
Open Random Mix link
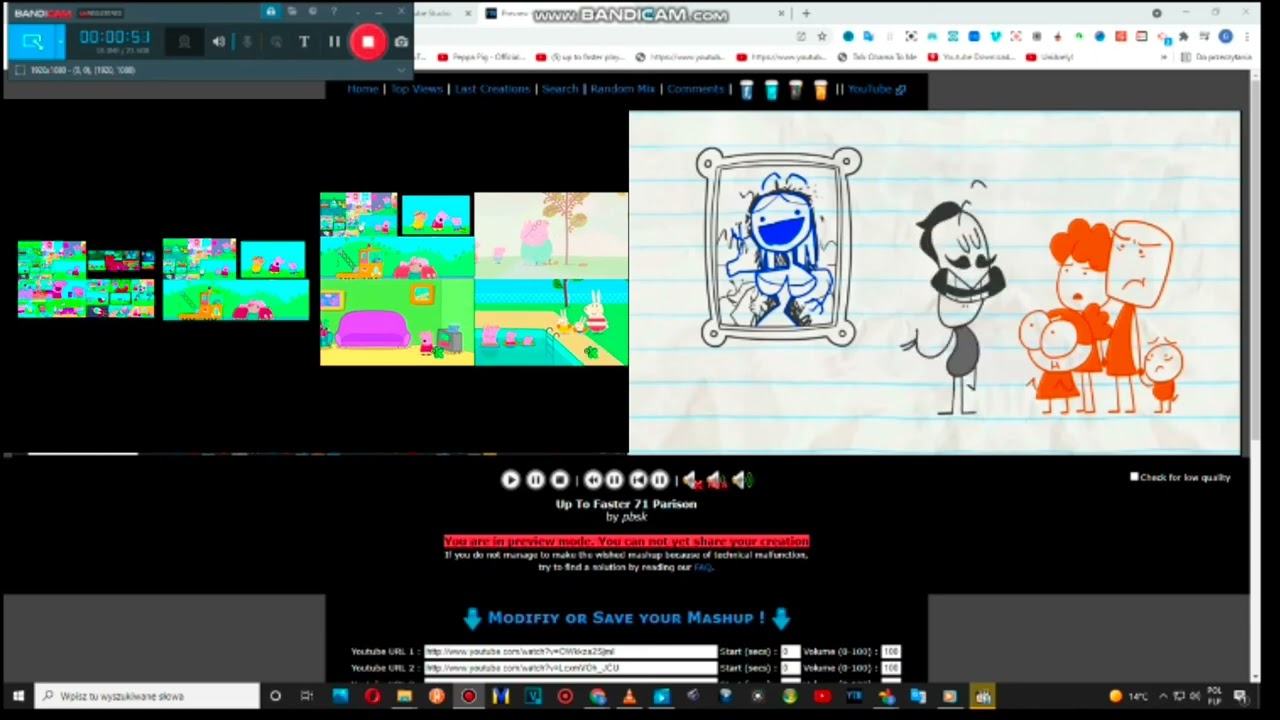point(622,89)
